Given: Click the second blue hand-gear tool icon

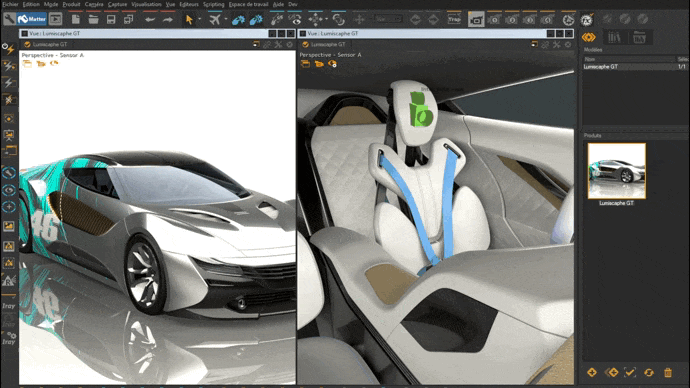Looking at the screenshot, I should pos(256,19).
